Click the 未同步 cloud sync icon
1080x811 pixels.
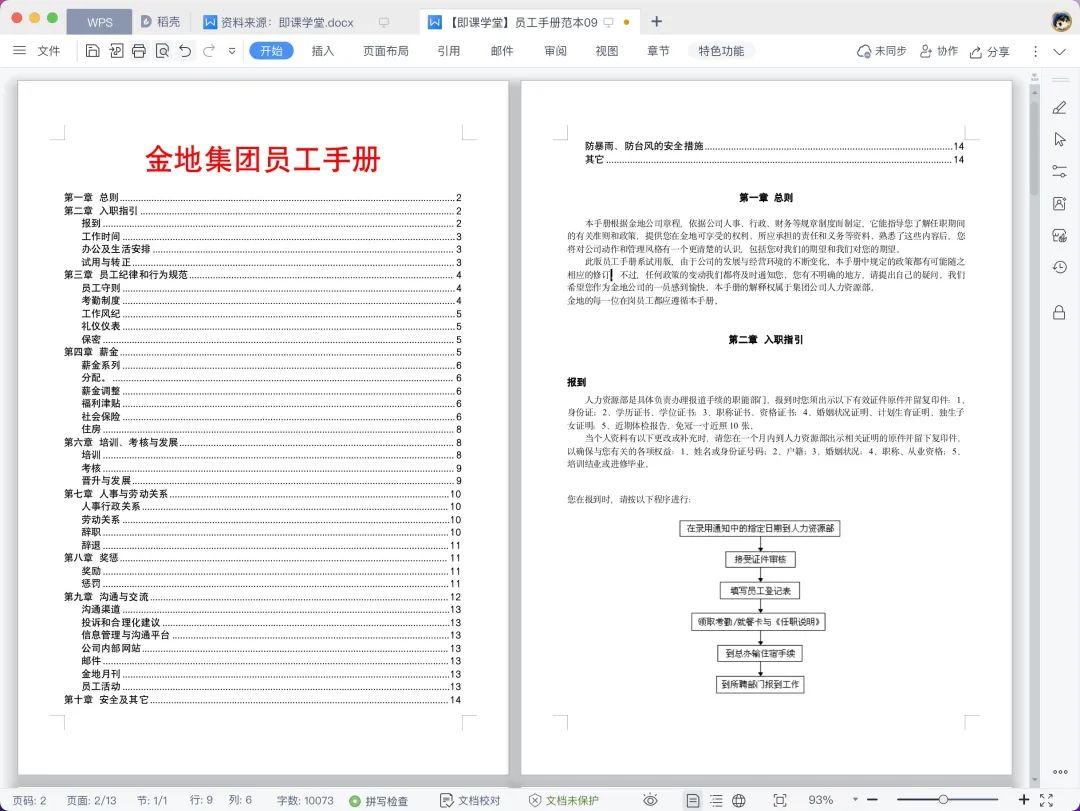(x=881, y=51)
